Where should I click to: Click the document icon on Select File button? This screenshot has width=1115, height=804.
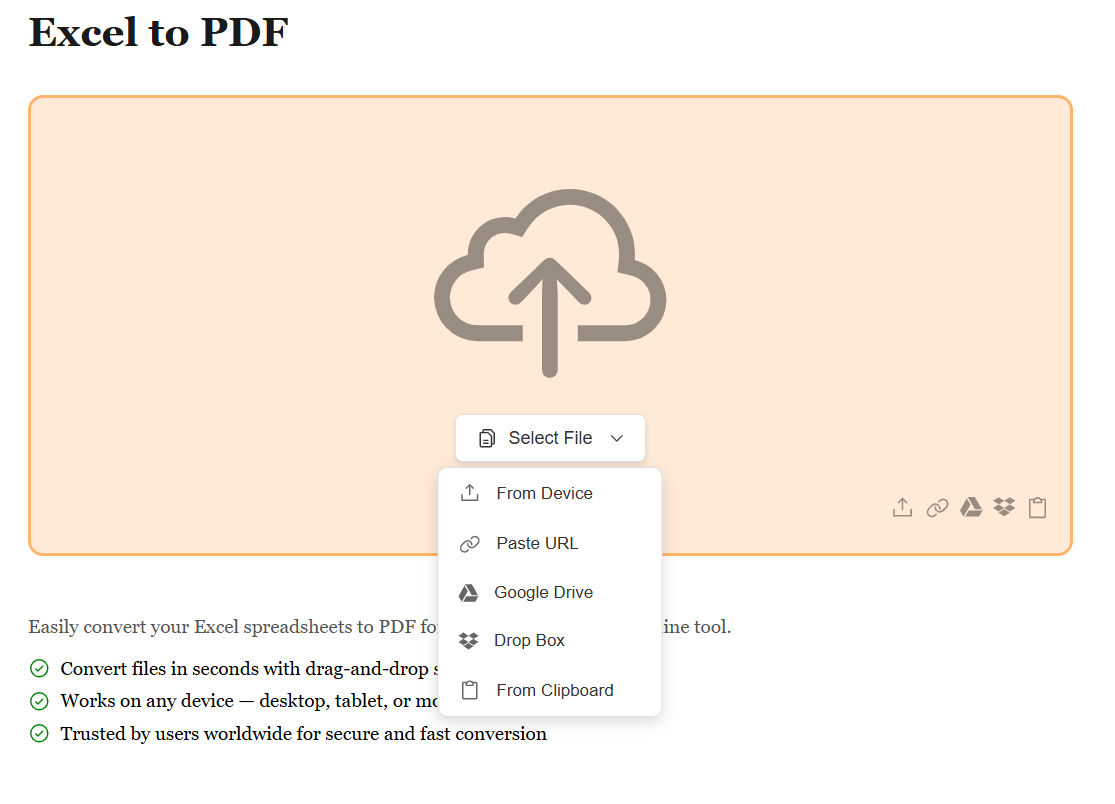click(x=487, y=438)
